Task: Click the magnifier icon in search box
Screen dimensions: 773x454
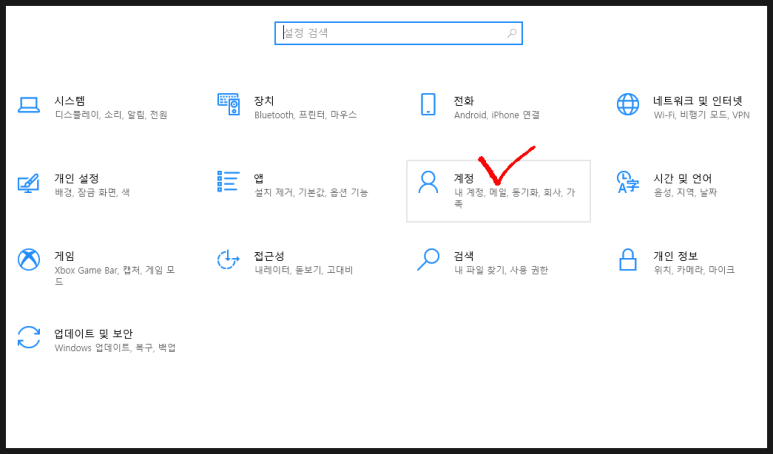Action: [512, 33]
